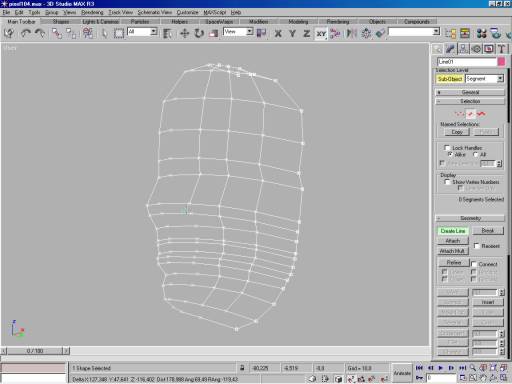Image resolution: width=512 pixels, height=384 pixels.
Task: Enable the Connect checkbox
Action: [x=474, y=264]
